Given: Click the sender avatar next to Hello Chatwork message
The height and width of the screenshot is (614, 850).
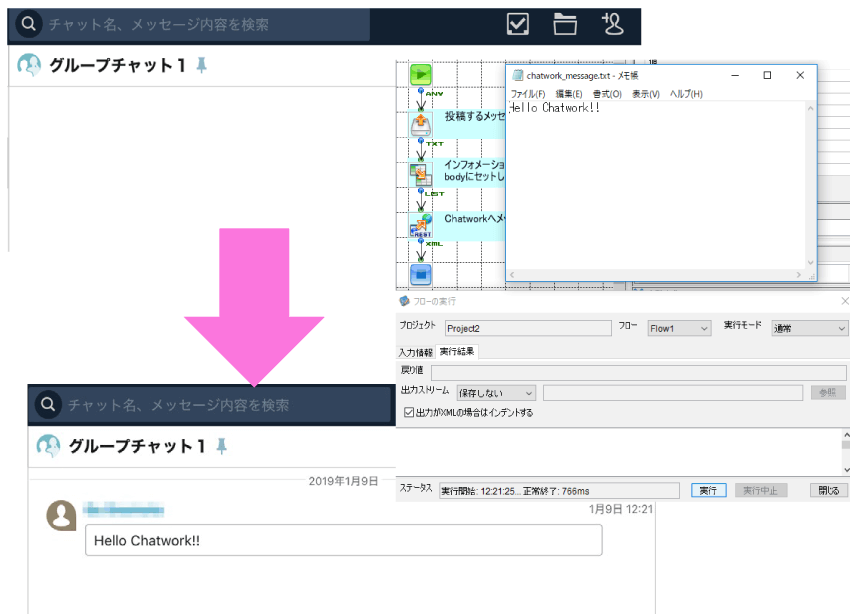Looking at the screenshot, I should 61,515.
